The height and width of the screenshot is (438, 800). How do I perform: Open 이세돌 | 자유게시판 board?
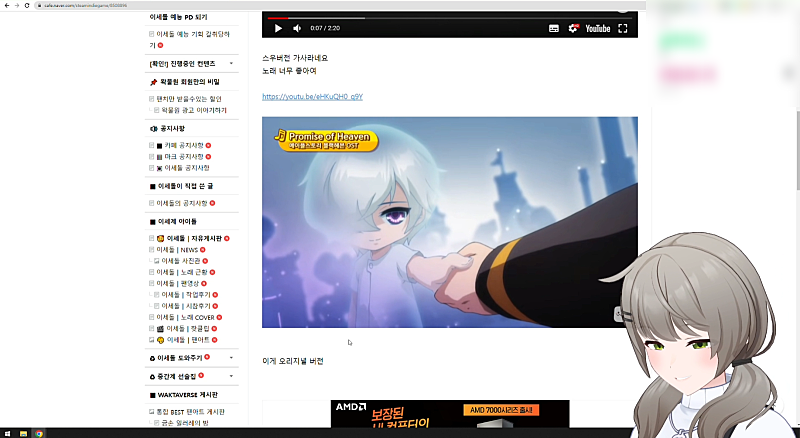[194, 238]
